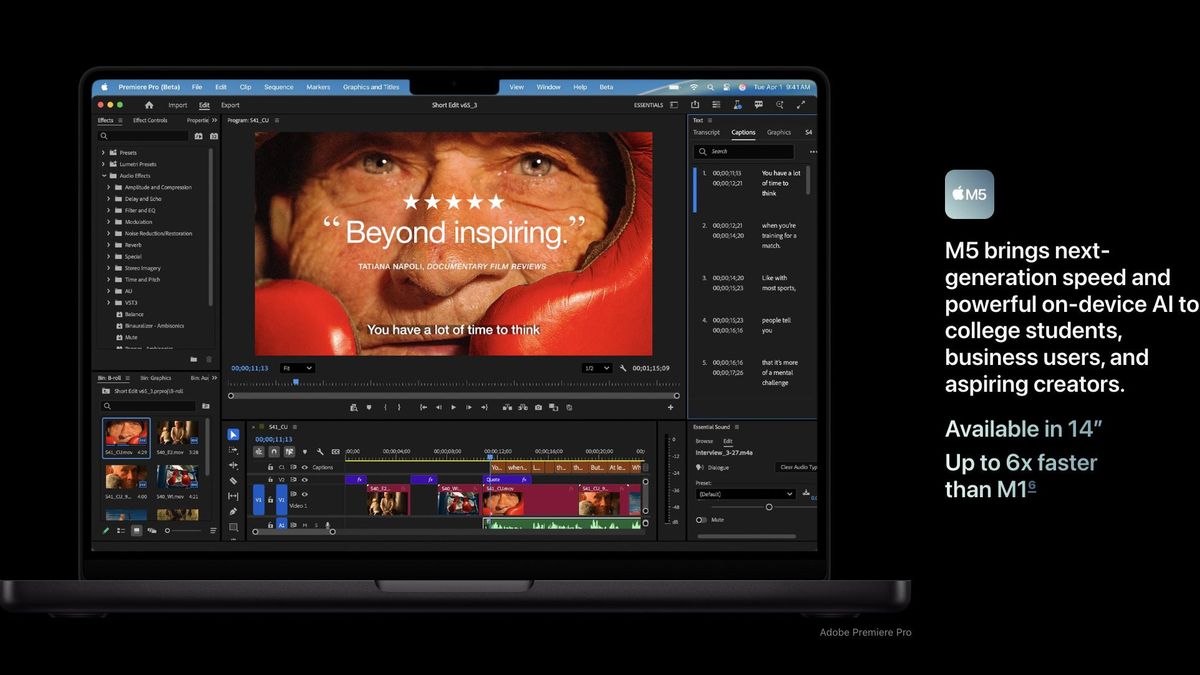Click the Mark In bracket
1200x675 pixels.
[385, 407]
